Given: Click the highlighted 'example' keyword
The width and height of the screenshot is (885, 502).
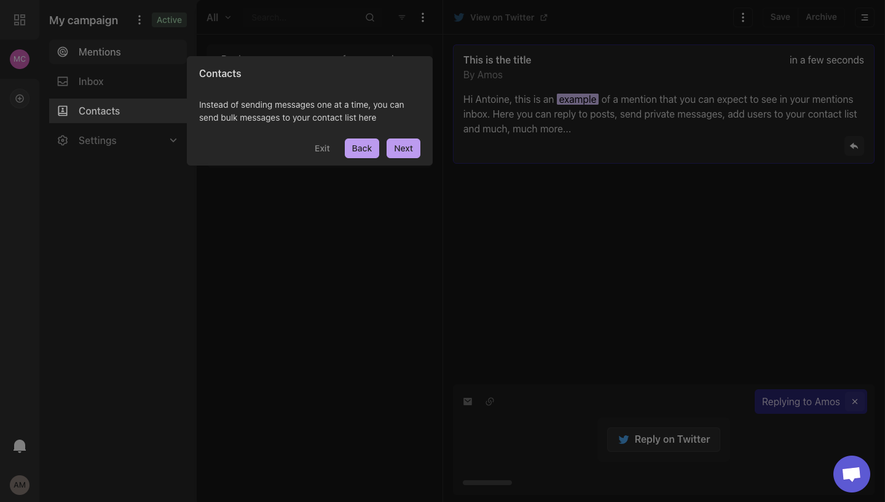Looking at the screenshot, I should pos(577,99).
